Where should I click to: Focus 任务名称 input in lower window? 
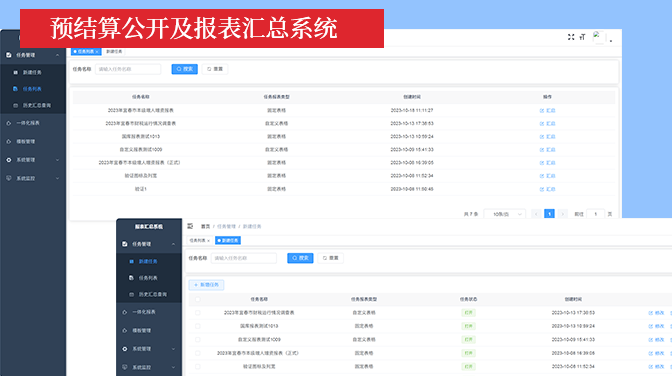tap(244, 258)
